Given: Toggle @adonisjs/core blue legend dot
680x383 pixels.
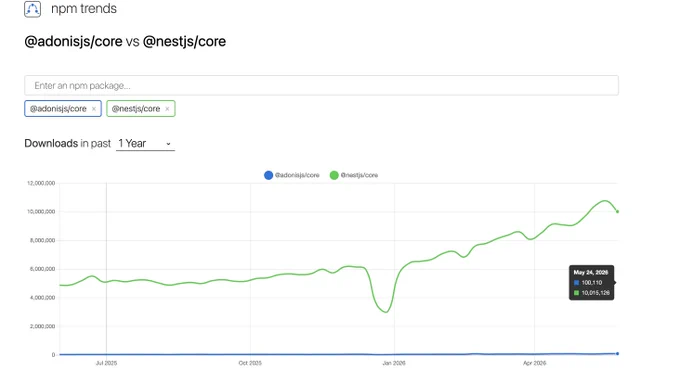Looking at the screenshot, I should coord(268,175).
